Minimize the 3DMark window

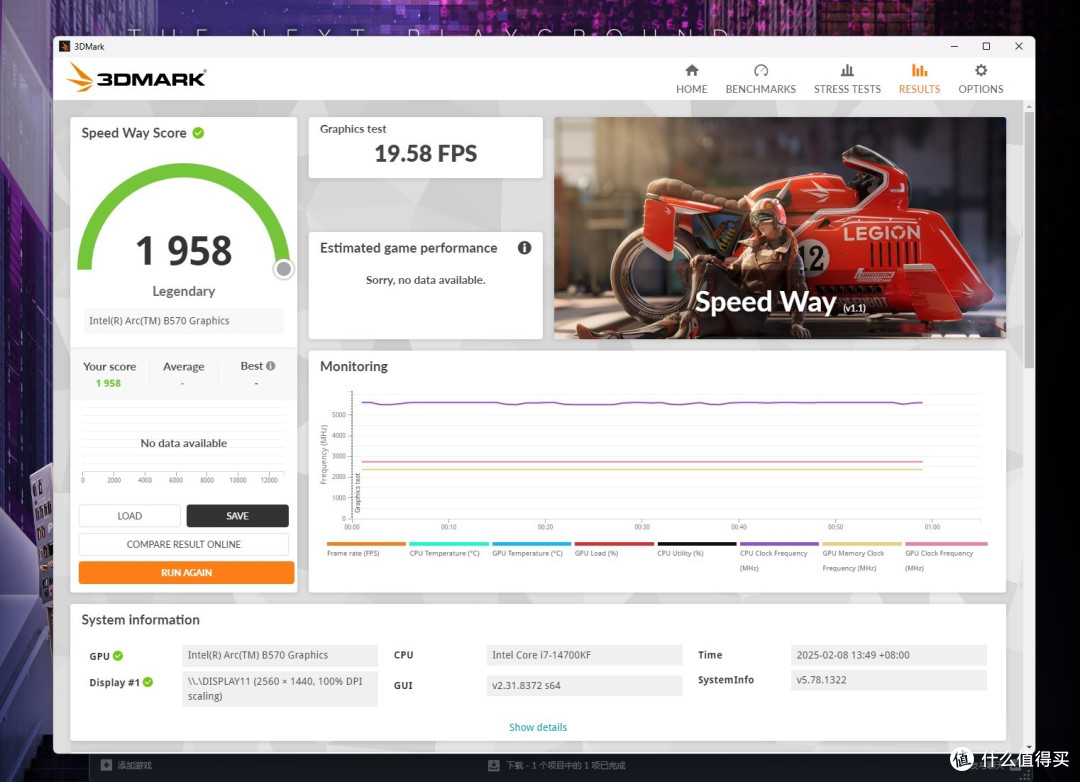click(x=954, y=46)
